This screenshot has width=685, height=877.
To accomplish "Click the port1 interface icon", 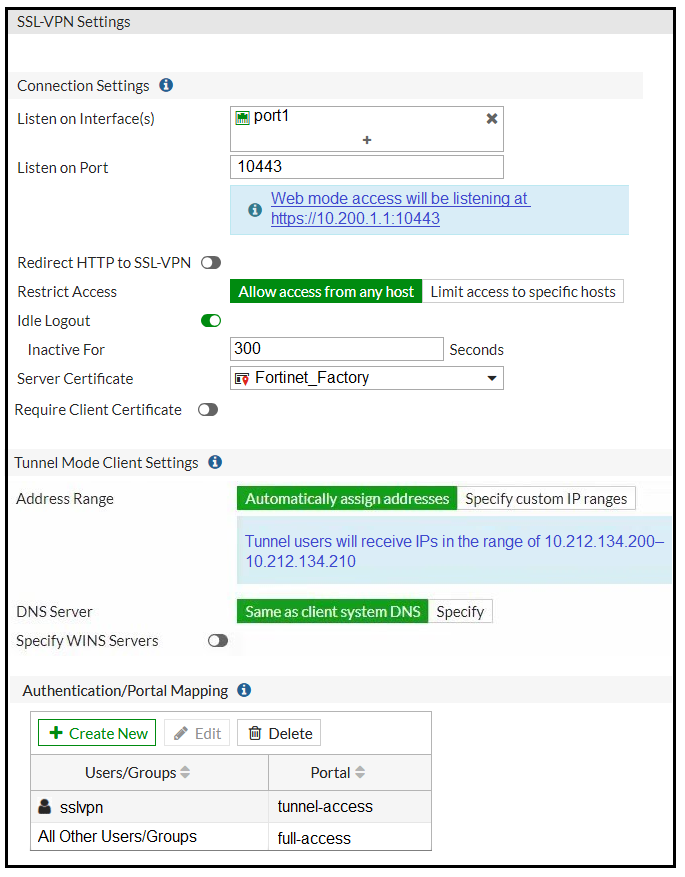I will pyautogui.click(x=242, y=117).
